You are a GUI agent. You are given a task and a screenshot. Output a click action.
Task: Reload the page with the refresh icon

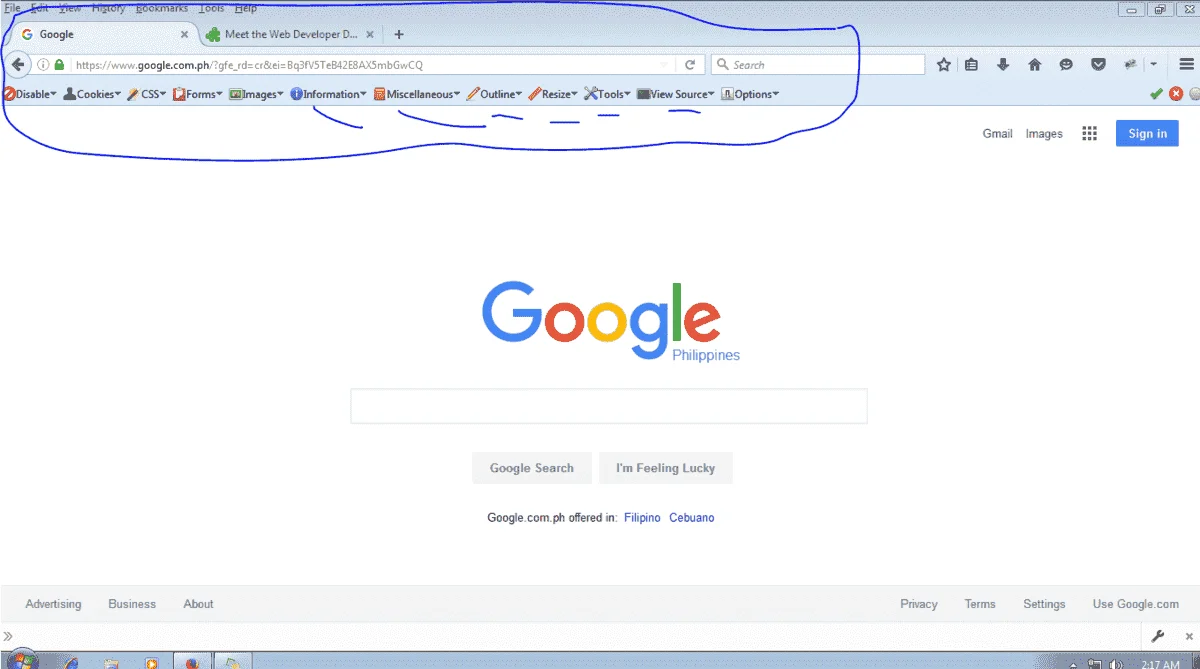(x=689, y=65)
